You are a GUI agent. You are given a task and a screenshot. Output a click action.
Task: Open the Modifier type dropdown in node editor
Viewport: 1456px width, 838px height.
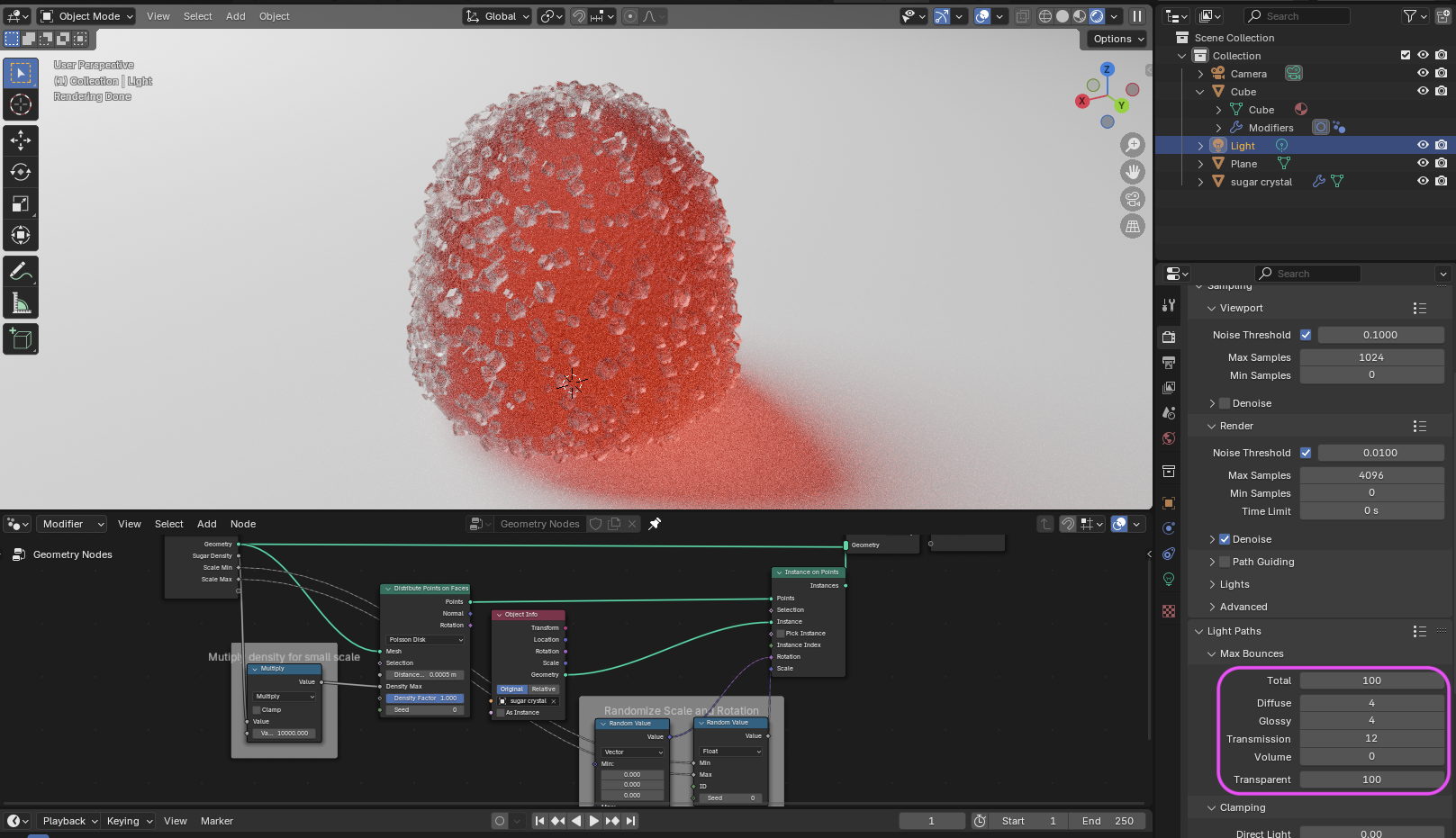click(71, 524)
